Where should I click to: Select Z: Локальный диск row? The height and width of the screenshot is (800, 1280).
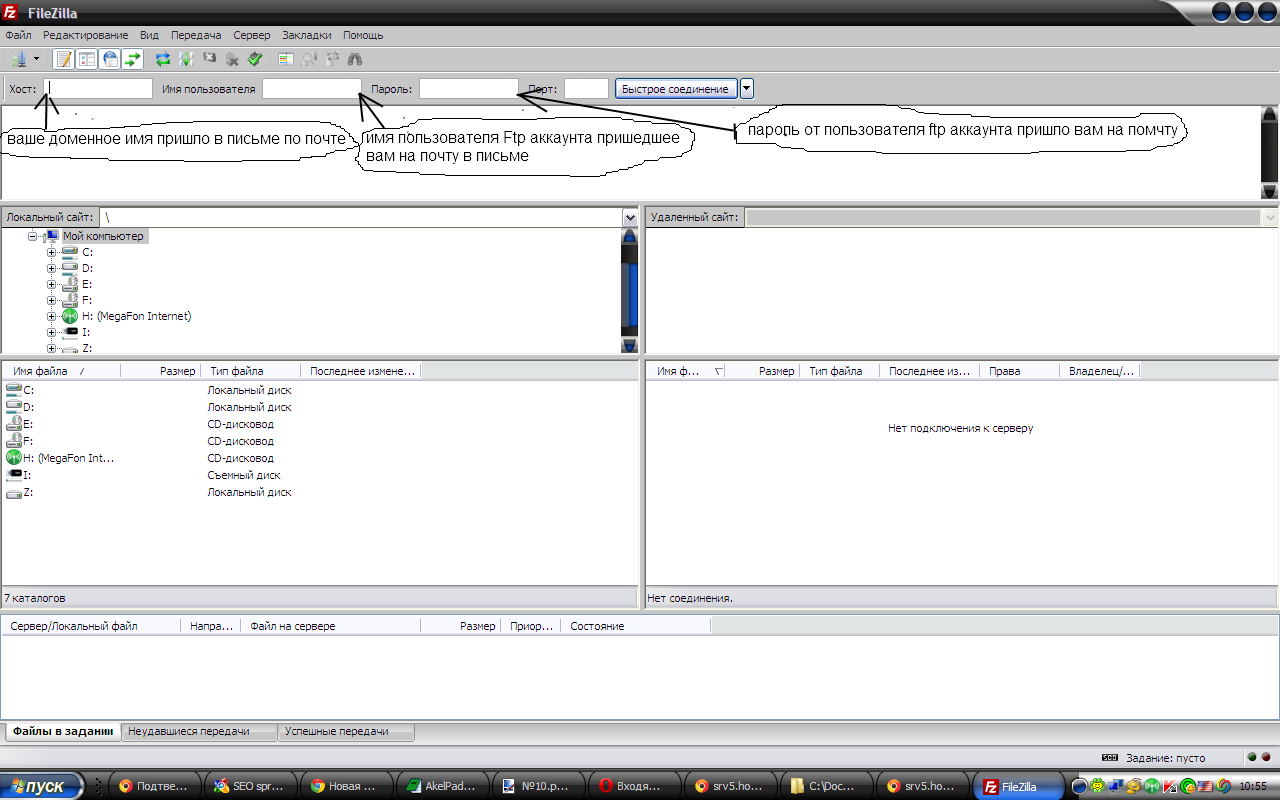tap(212, 492)
